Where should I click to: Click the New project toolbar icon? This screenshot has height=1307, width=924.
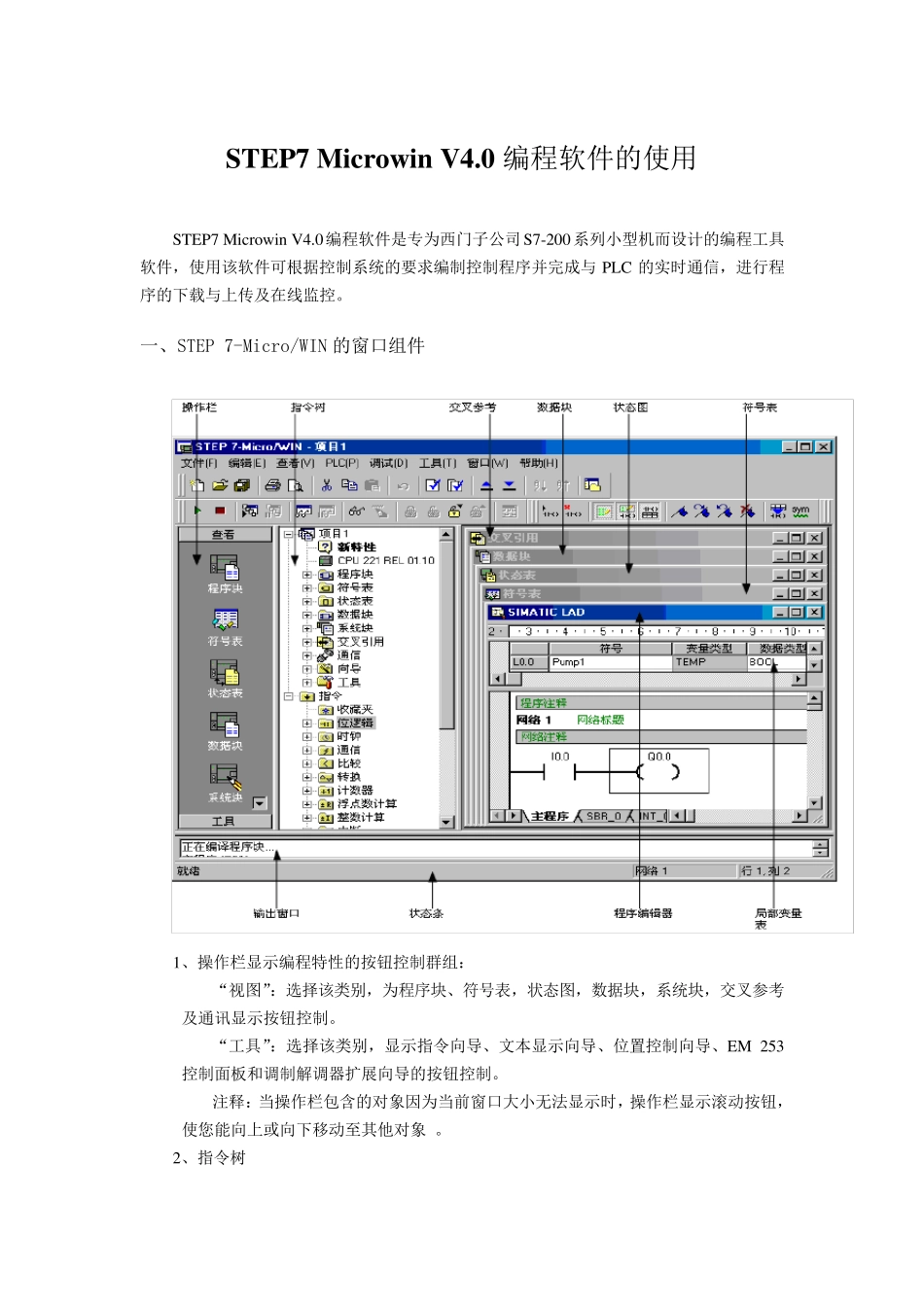pos(197,485)
